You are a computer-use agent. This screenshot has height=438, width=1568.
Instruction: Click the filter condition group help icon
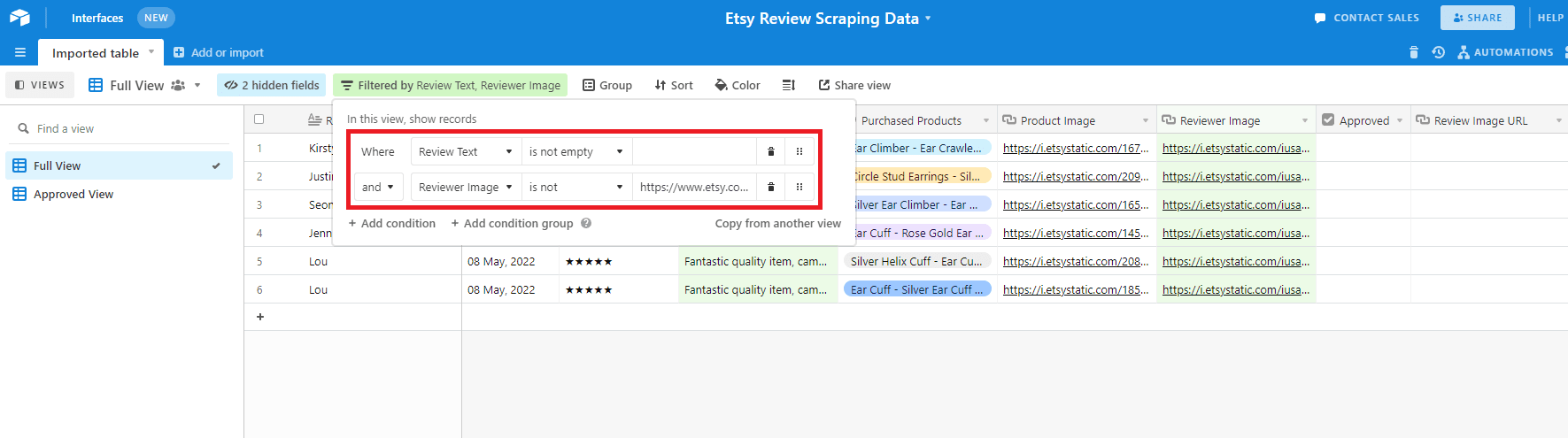[586, 224]
